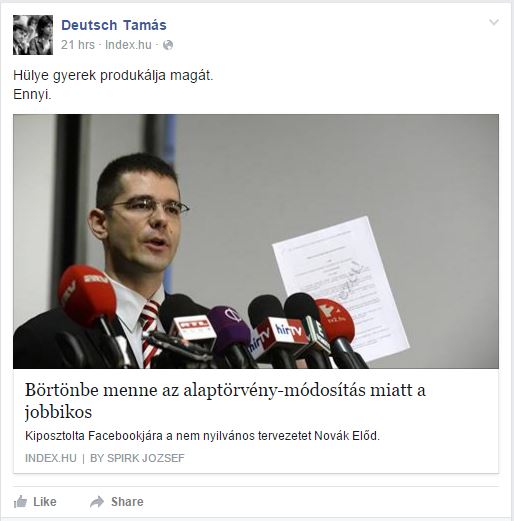514x521 pixels.
Task: Open Deutsch Tamás profile name link
Action: click(x=114, y=25)
